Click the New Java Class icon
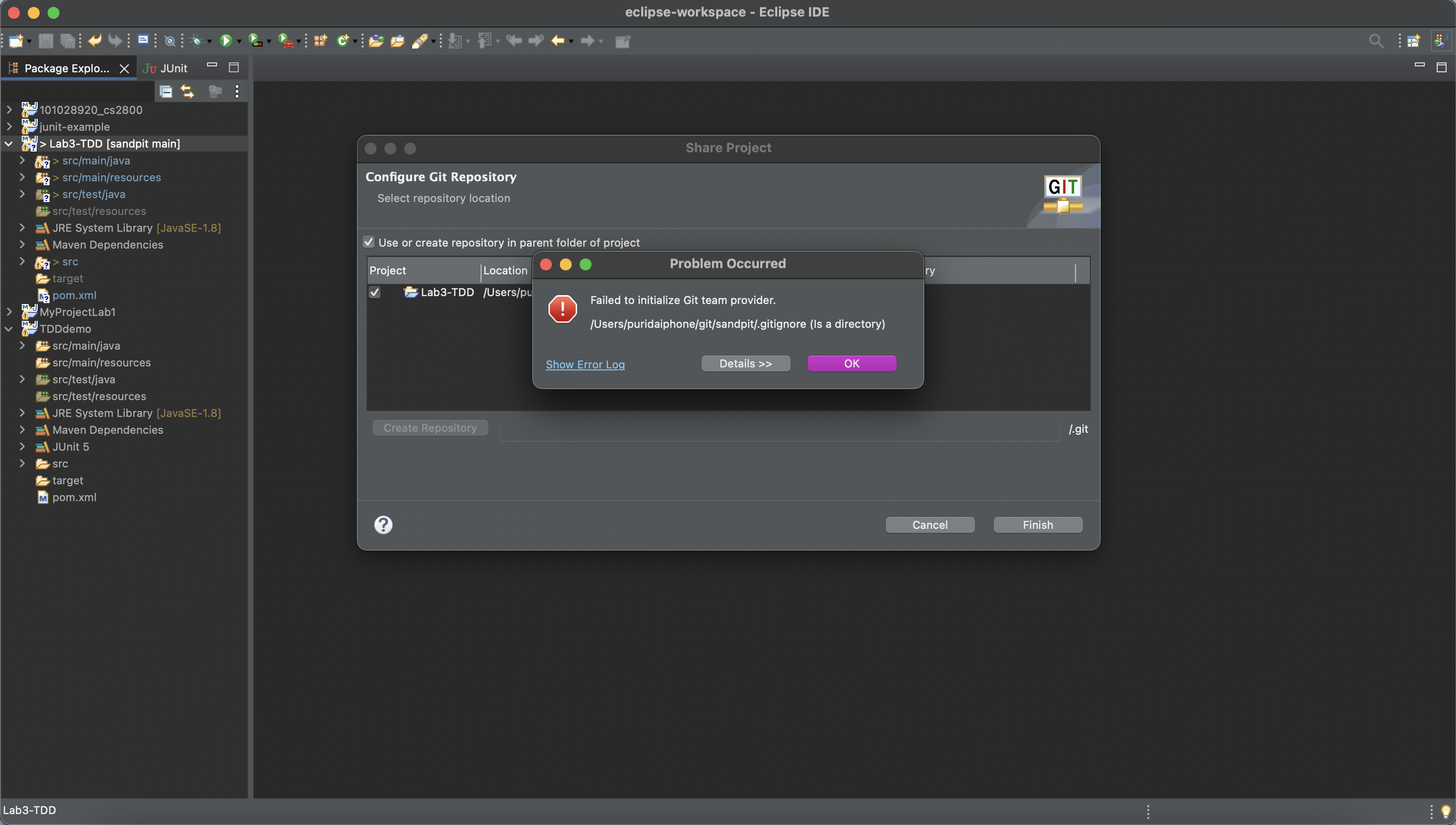The width and height of the screenshot is (1456, 825). pyautogui.click(x=342, y=41)
